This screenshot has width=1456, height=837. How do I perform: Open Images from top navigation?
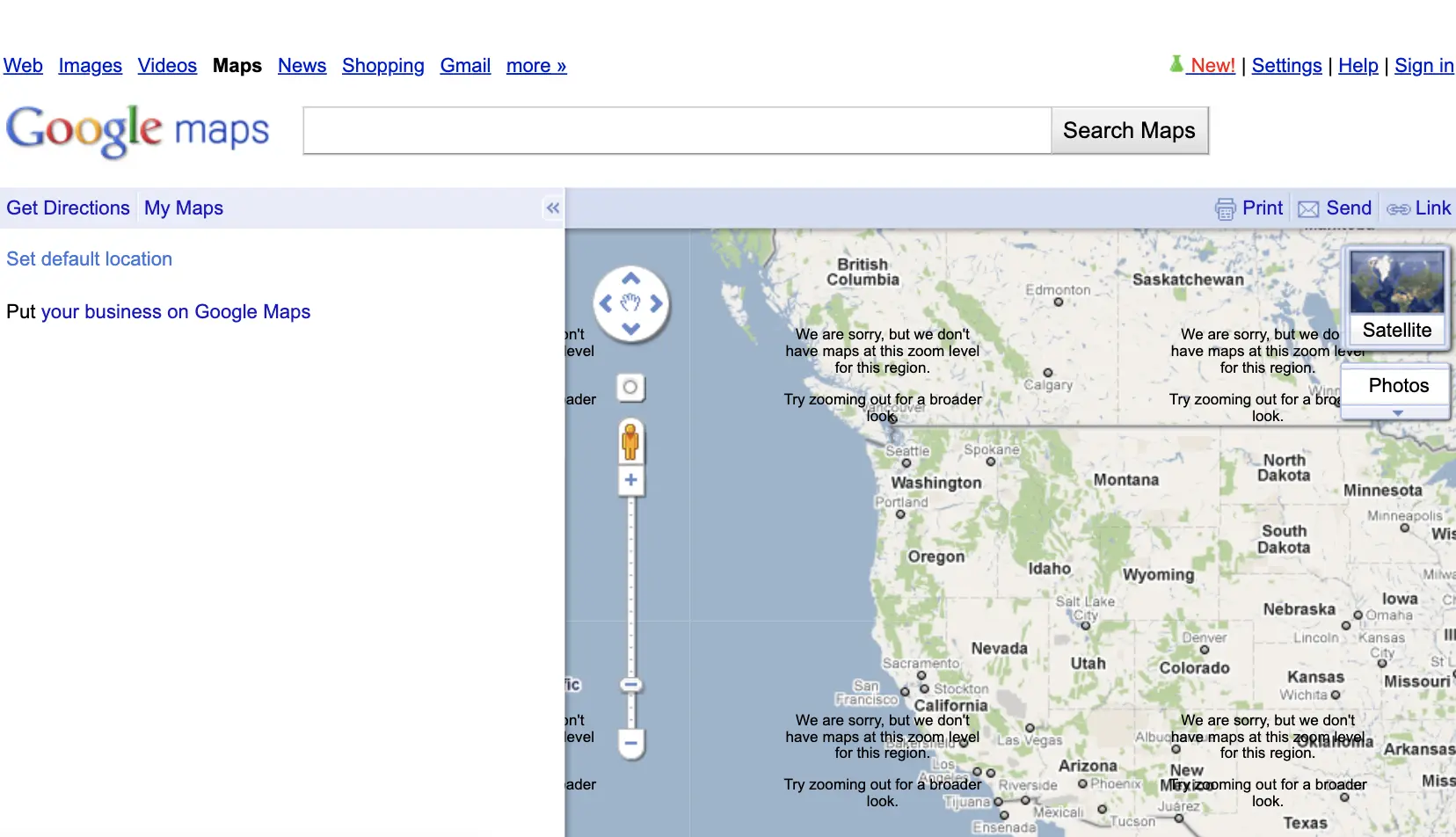coord(91,66)
